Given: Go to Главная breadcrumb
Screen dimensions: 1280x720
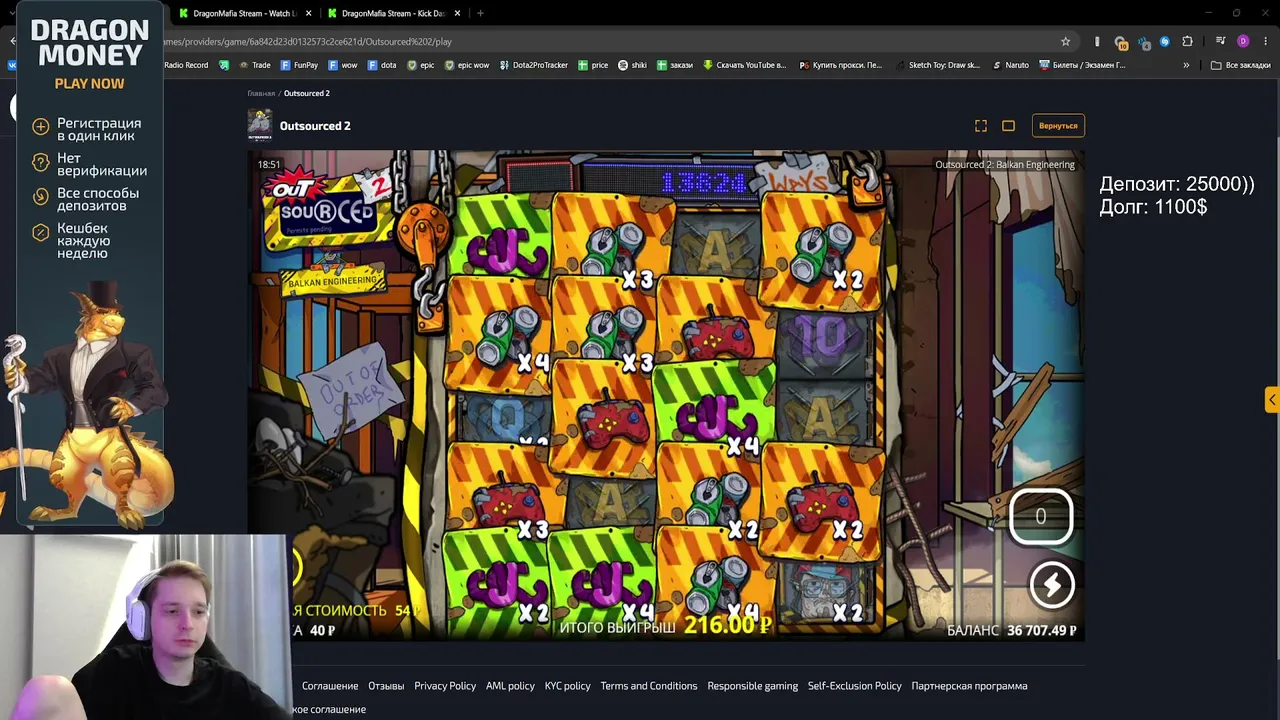Looking at the screenshot, I should point(261,93).
